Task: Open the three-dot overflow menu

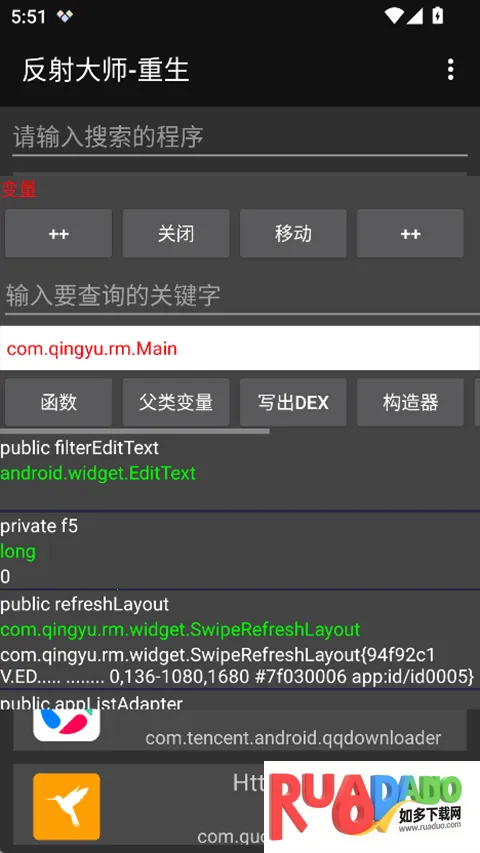Action: 450,70
